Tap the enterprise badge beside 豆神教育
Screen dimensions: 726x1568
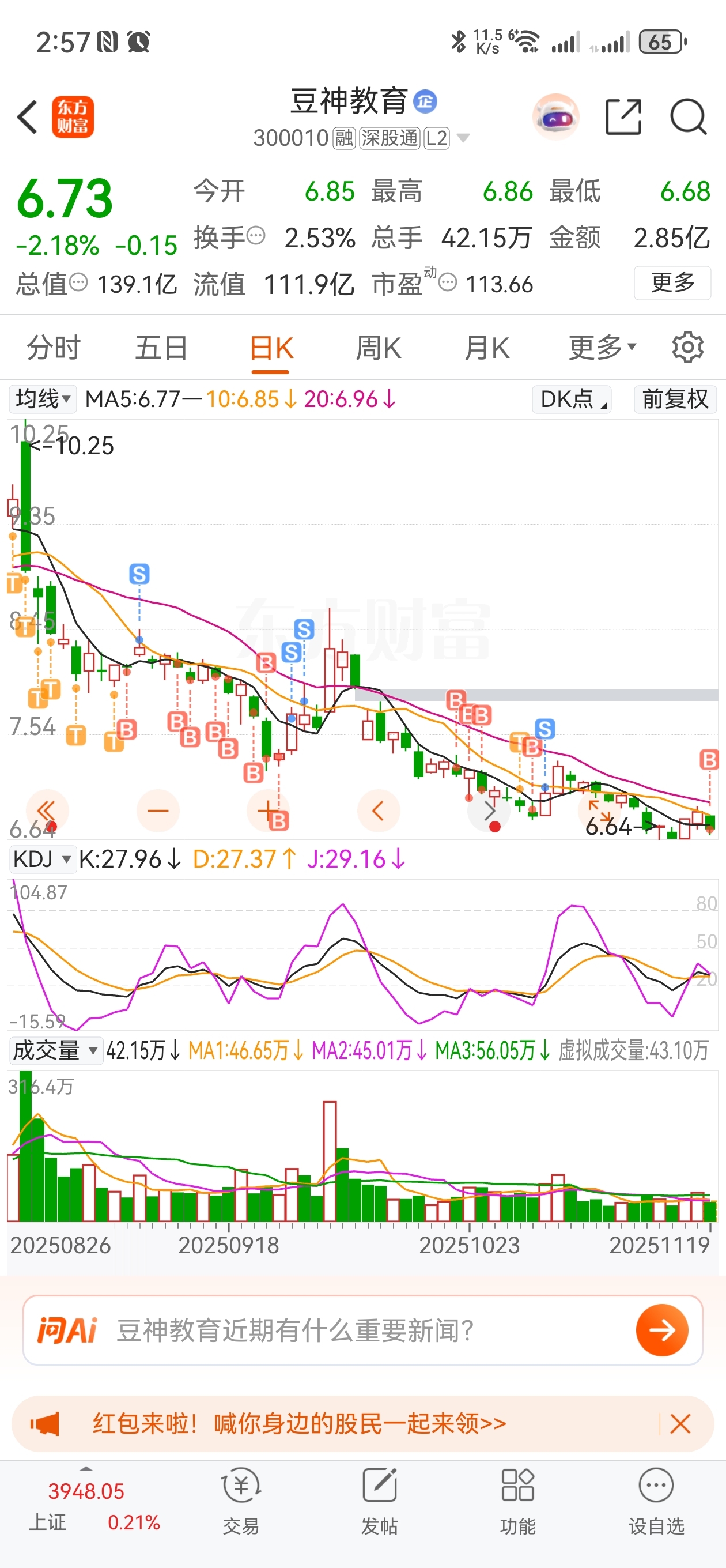click(x=425, y=101)
